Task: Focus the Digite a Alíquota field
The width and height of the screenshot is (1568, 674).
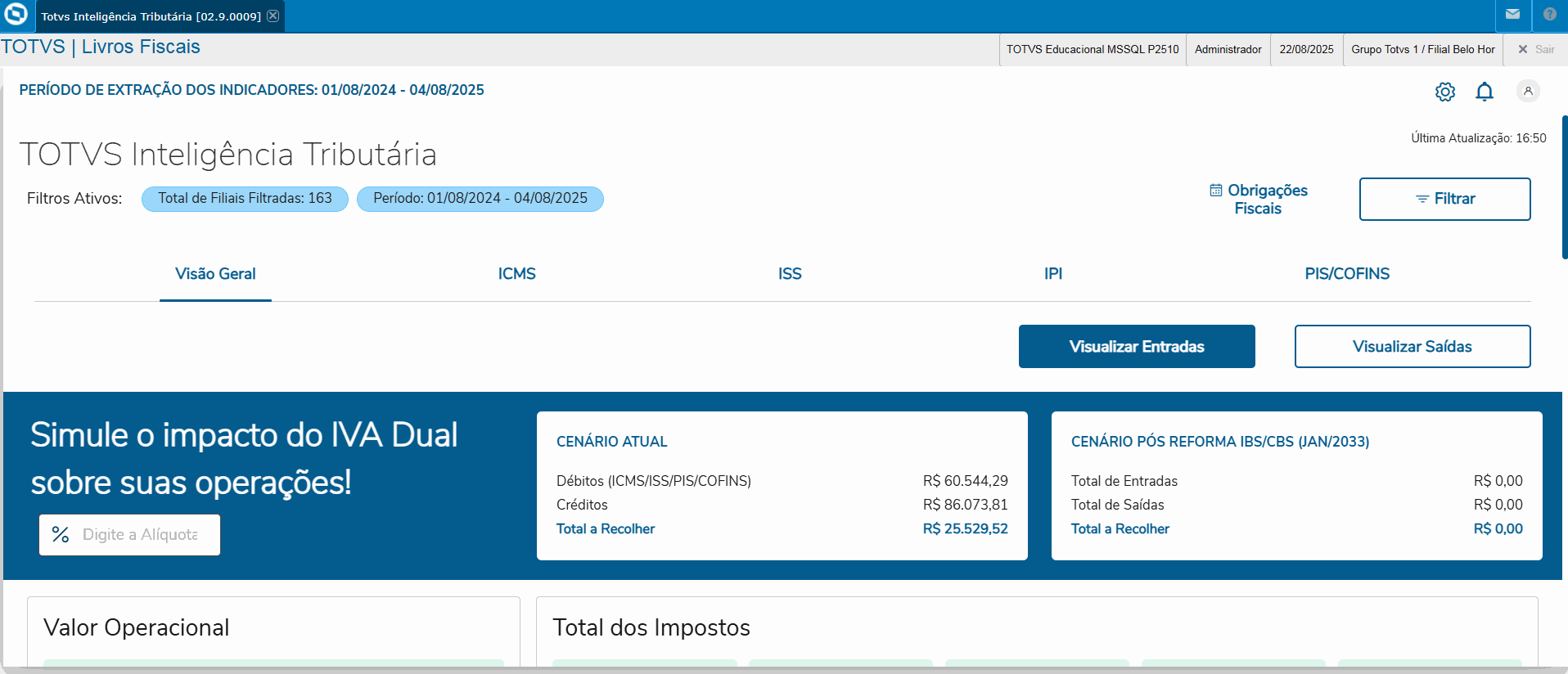Action: (x=129, y=535)
